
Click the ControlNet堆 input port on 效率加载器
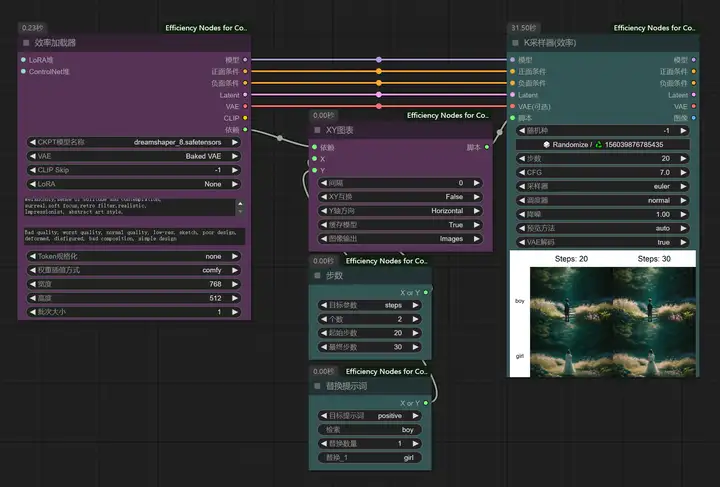pyautogui.click(x=23, y=72)
